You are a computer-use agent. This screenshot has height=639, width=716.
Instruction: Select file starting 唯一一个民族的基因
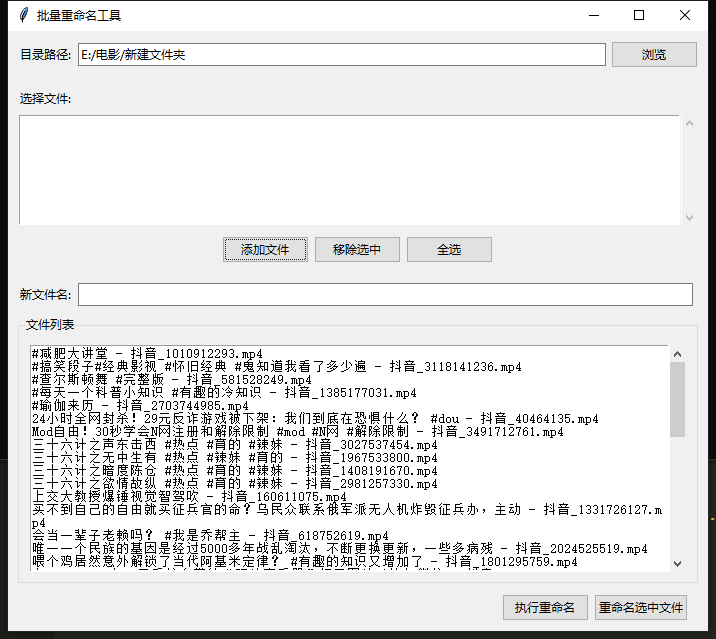pos(340,549)
